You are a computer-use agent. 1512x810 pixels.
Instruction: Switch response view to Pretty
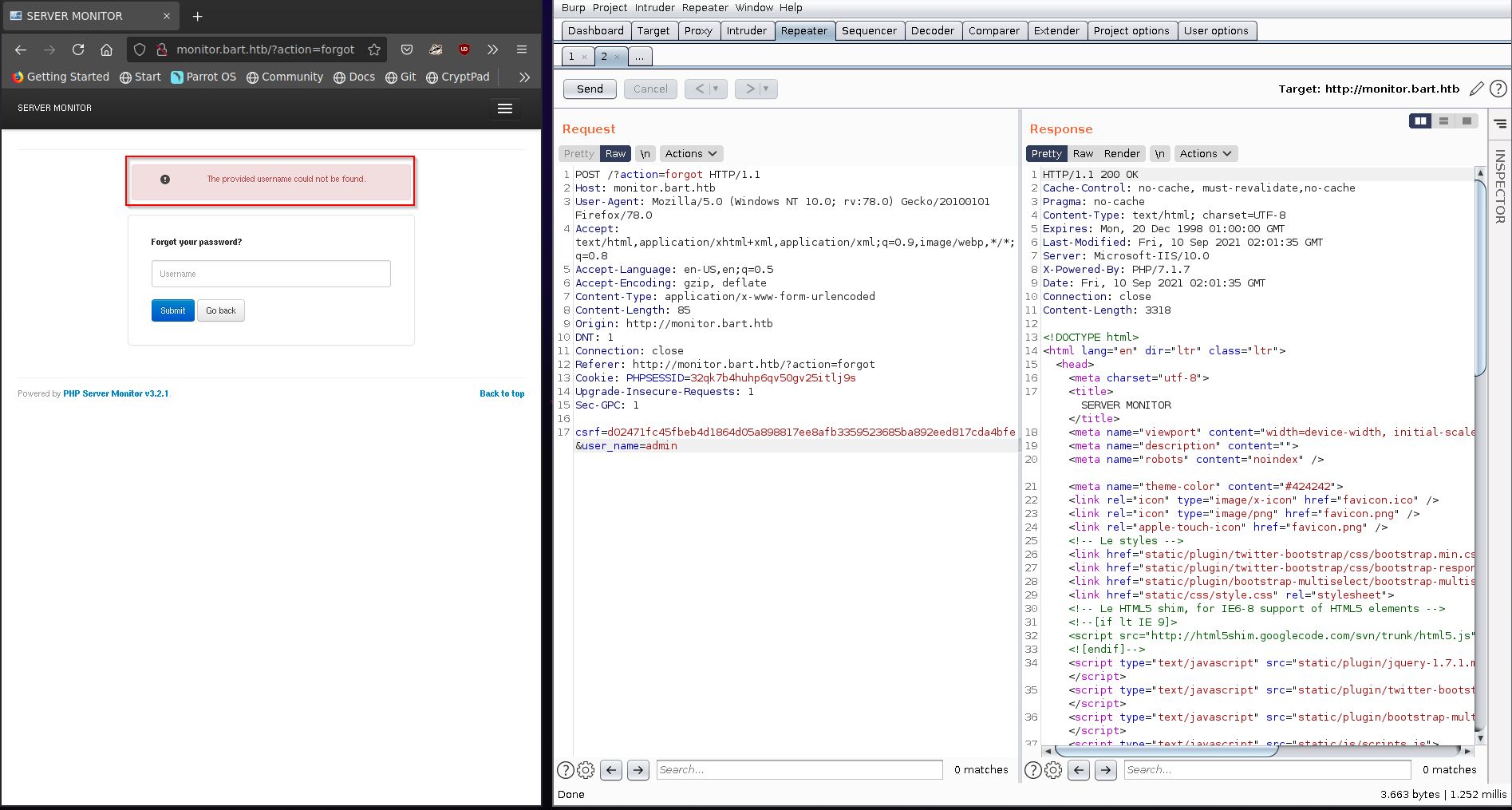pos(1046,153)
